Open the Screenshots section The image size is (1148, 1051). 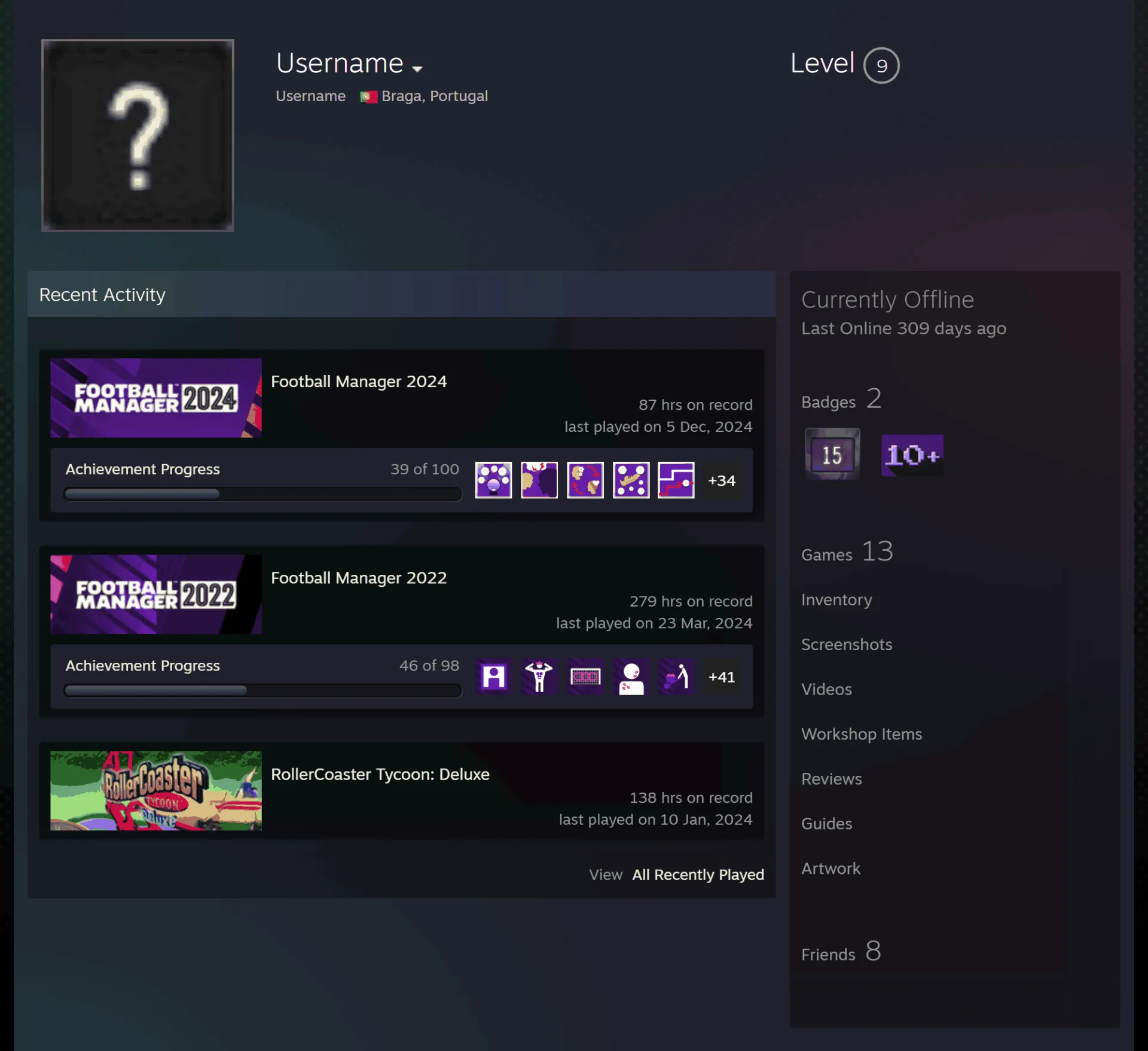pos(847,644)
